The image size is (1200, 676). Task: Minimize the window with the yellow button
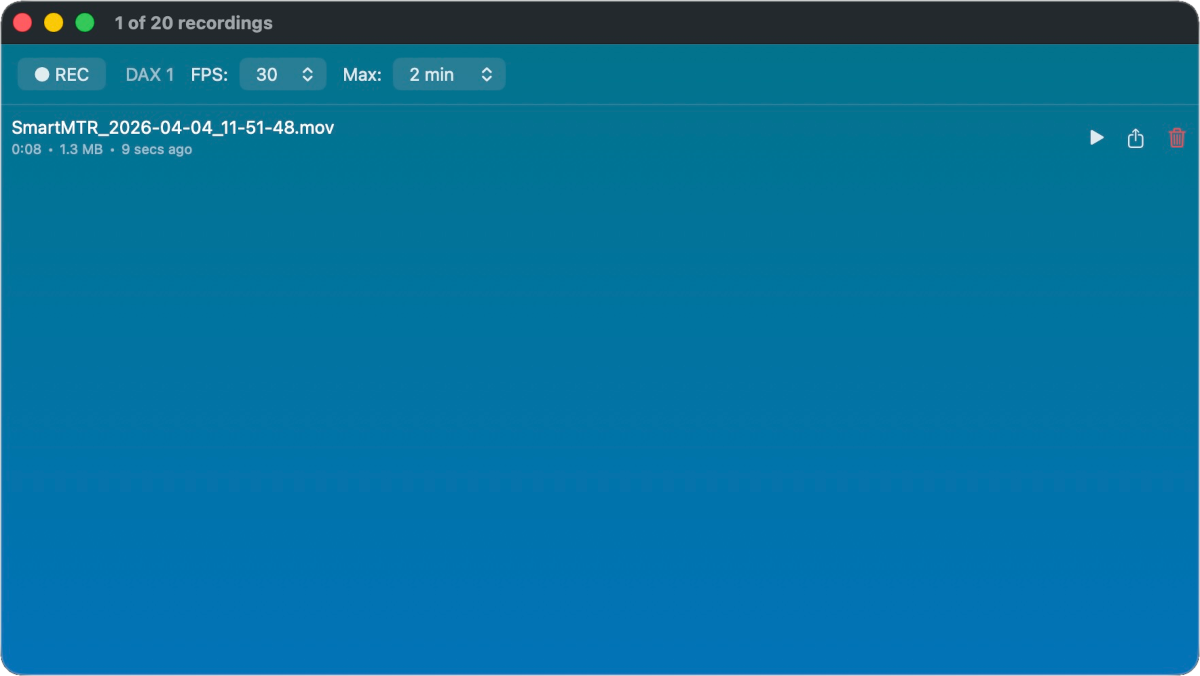coord(54,22)
